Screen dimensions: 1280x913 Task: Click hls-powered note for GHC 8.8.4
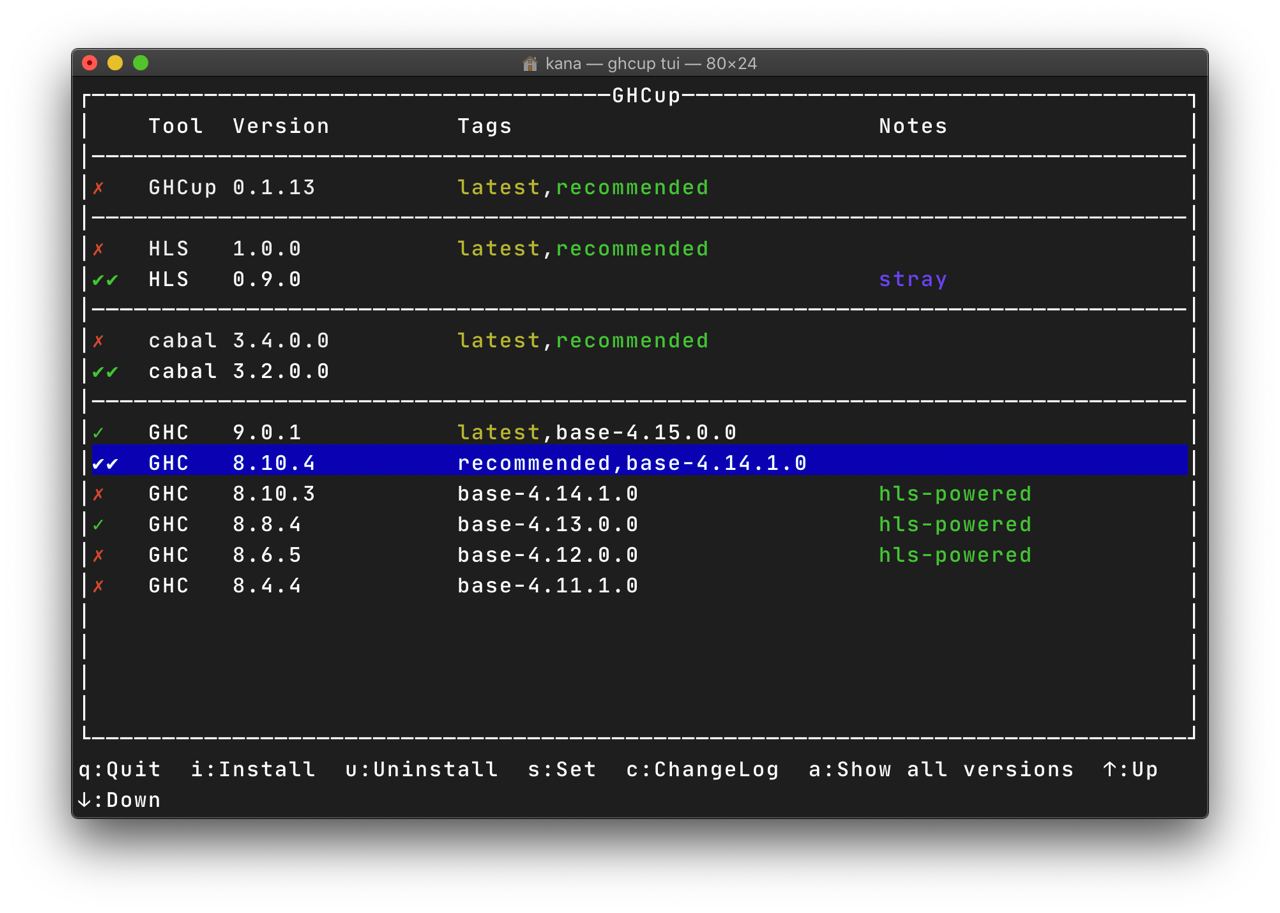(x=955, y=524)
